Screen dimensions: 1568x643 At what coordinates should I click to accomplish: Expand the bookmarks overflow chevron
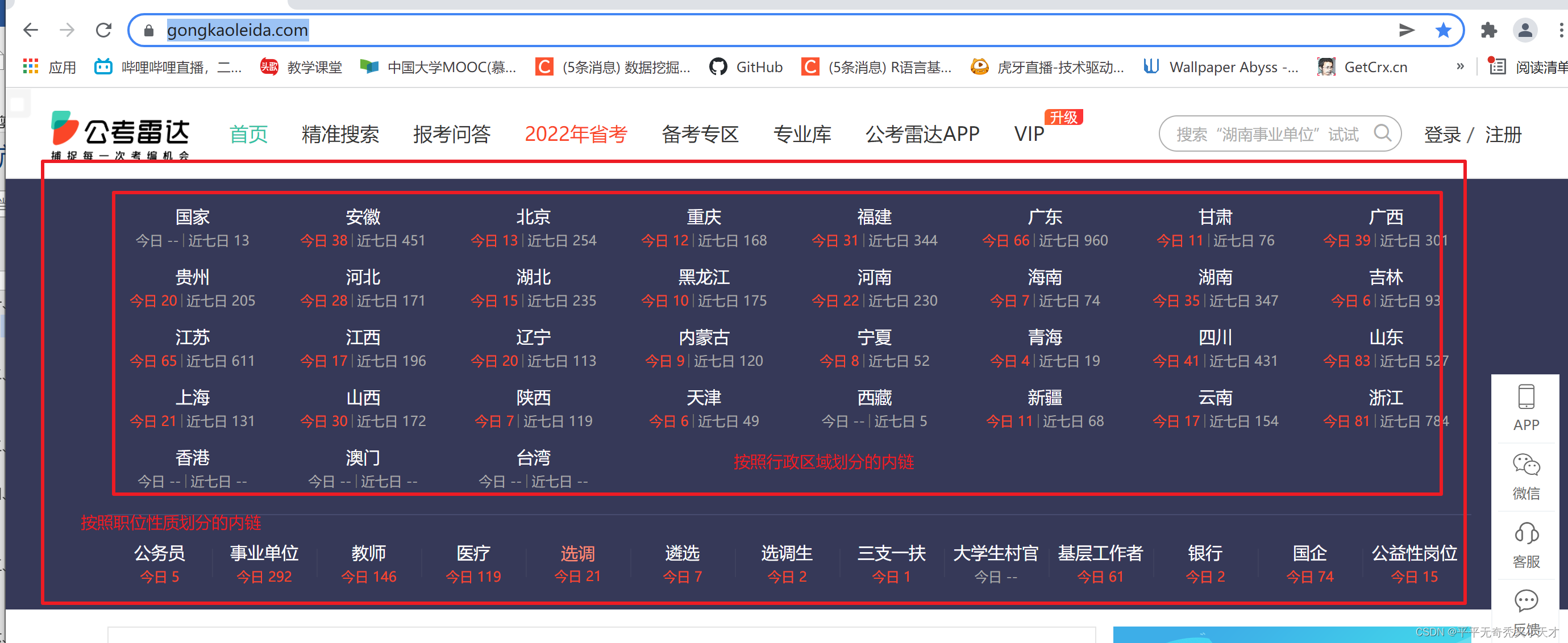pyautogui.click(x=1460, y=66)
